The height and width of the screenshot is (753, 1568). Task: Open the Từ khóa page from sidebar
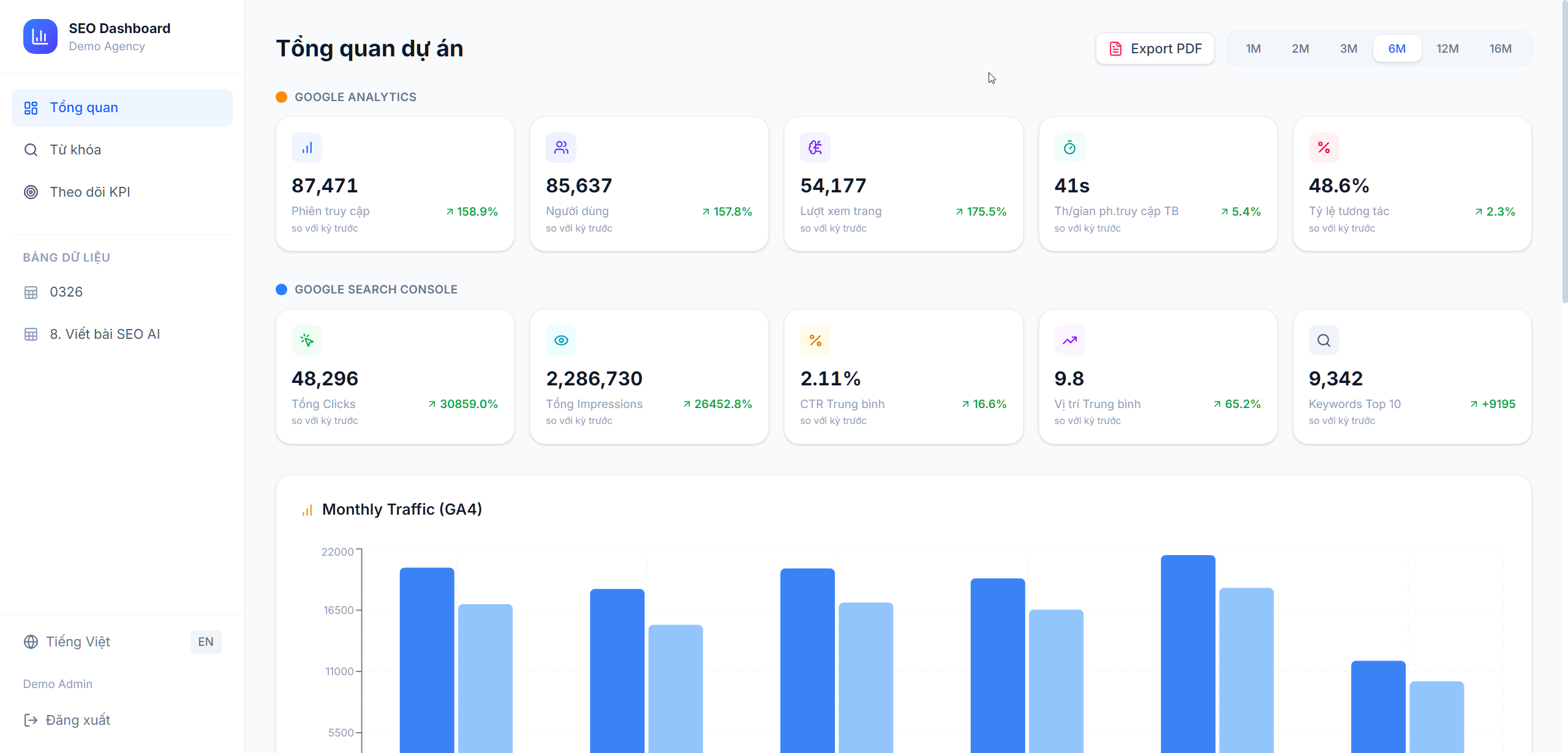[x=75, y=149]
